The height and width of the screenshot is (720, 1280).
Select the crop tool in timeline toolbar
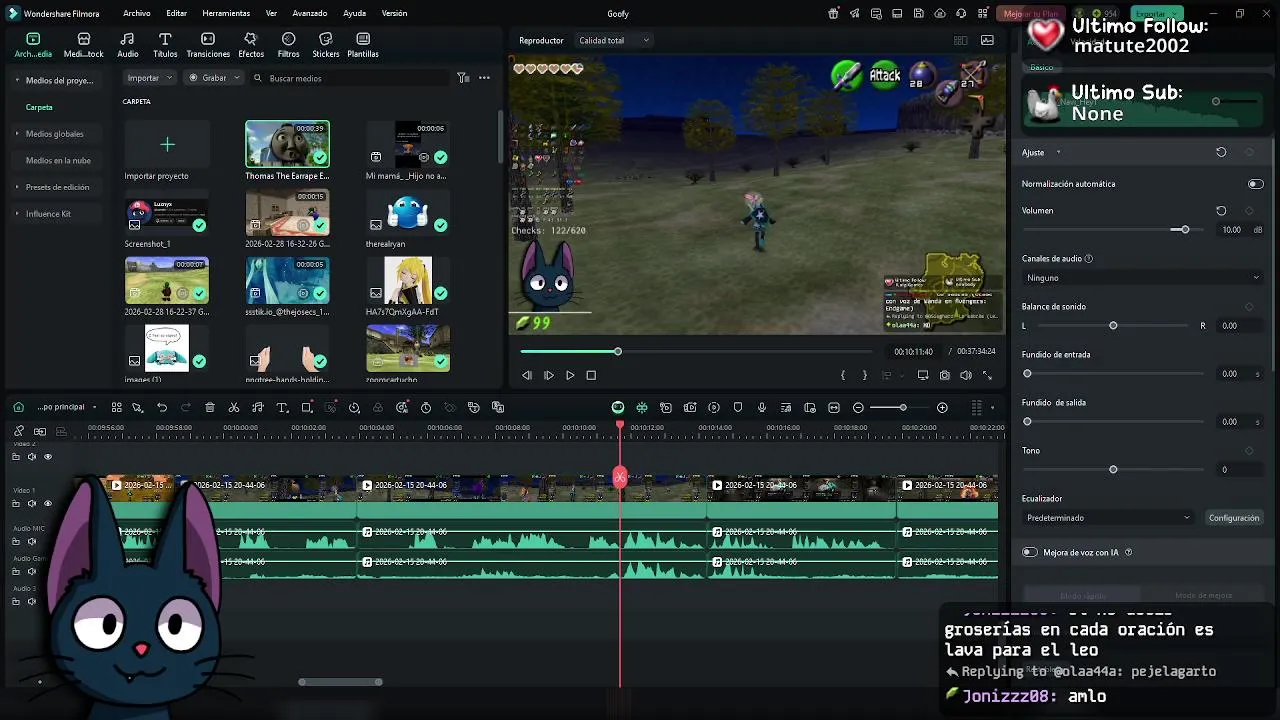click(307, 408)
